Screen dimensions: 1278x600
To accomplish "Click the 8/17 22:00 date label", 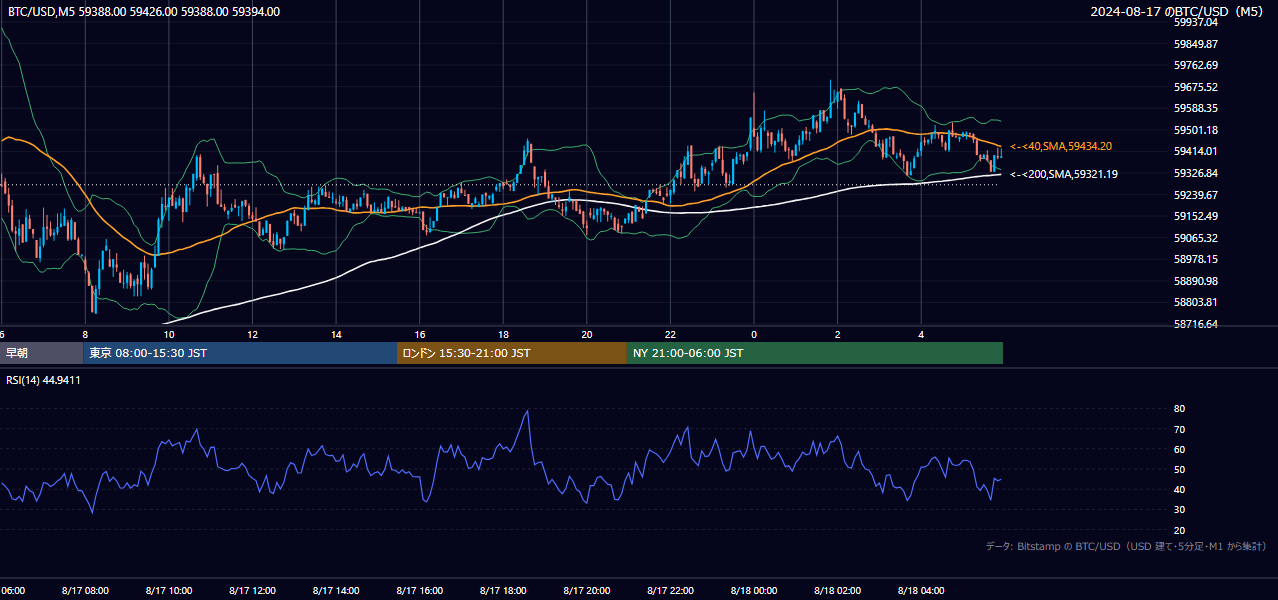I will (671, 590).
